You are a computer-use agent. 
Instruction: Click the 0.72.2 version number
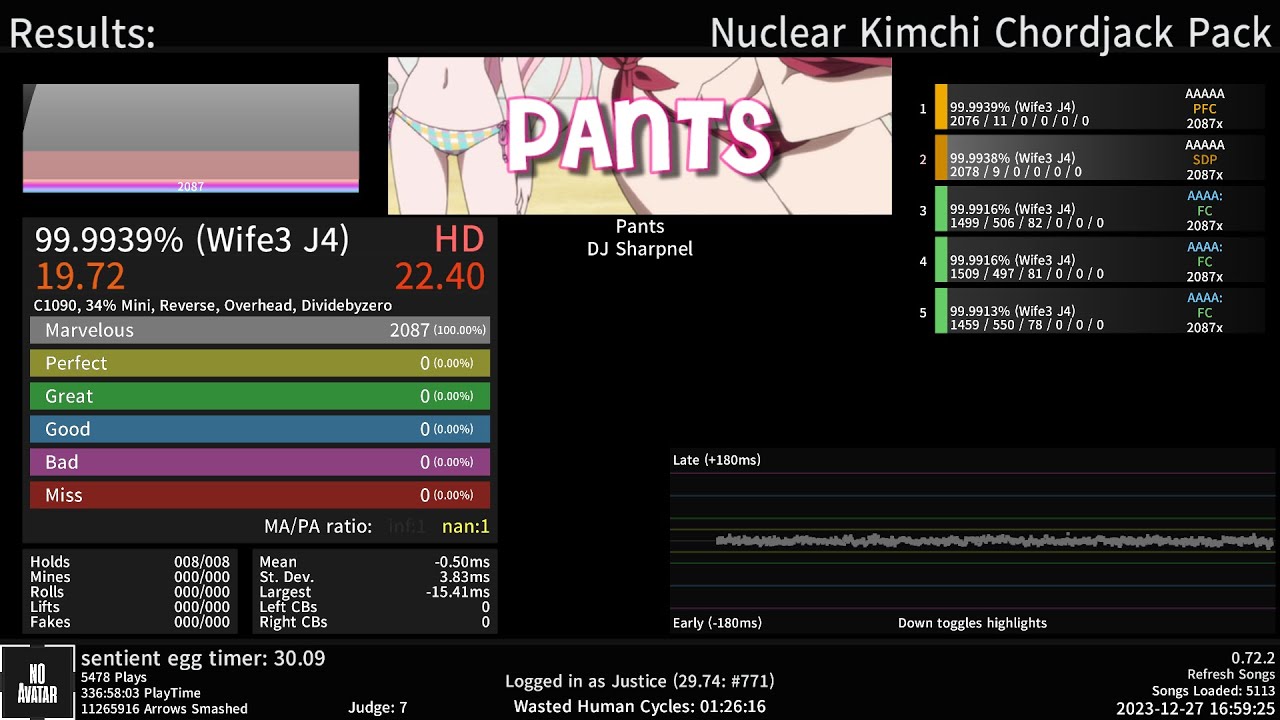1253,659
